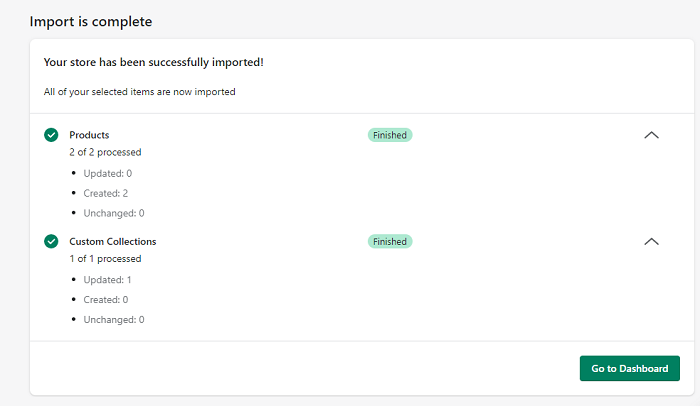Click 'Updated: 0' under Products

(x=108, y=173)
